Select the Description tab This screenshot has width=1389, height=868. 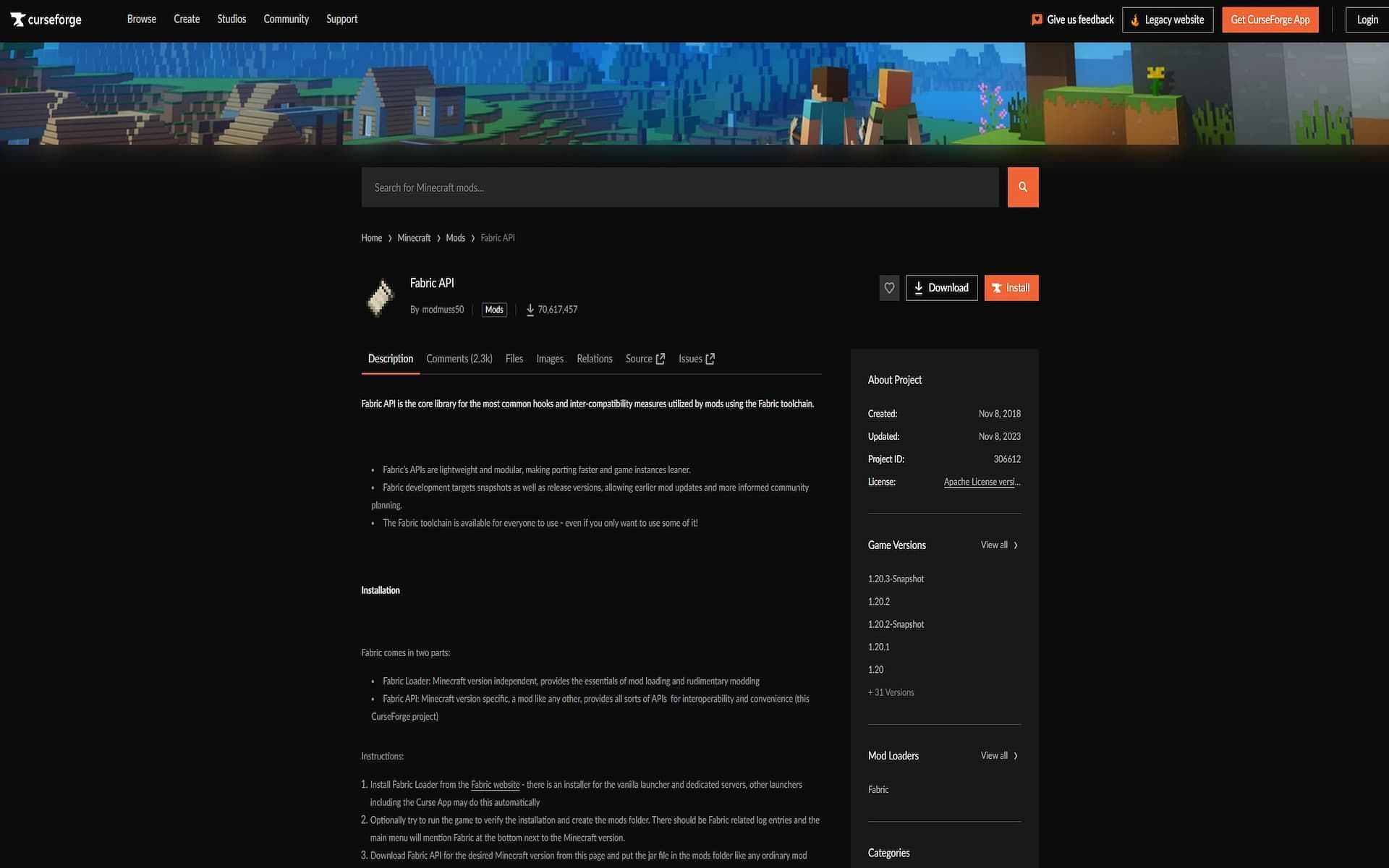[x=390, y=358]
